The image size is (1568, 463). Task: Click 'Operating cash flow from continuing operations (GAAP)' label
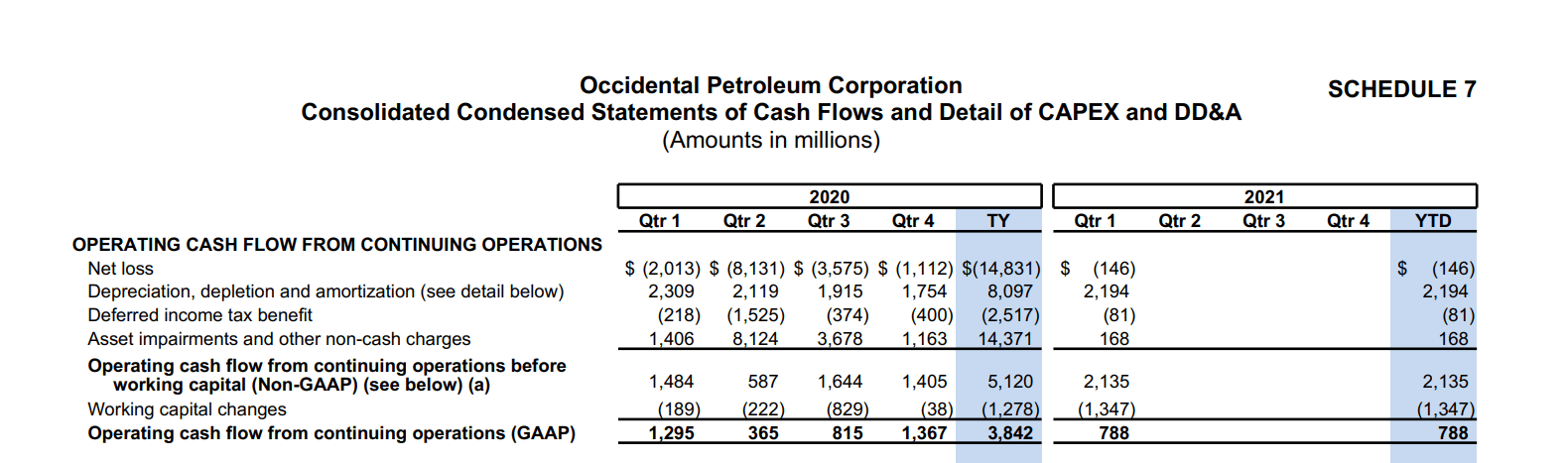coord(331,433)
